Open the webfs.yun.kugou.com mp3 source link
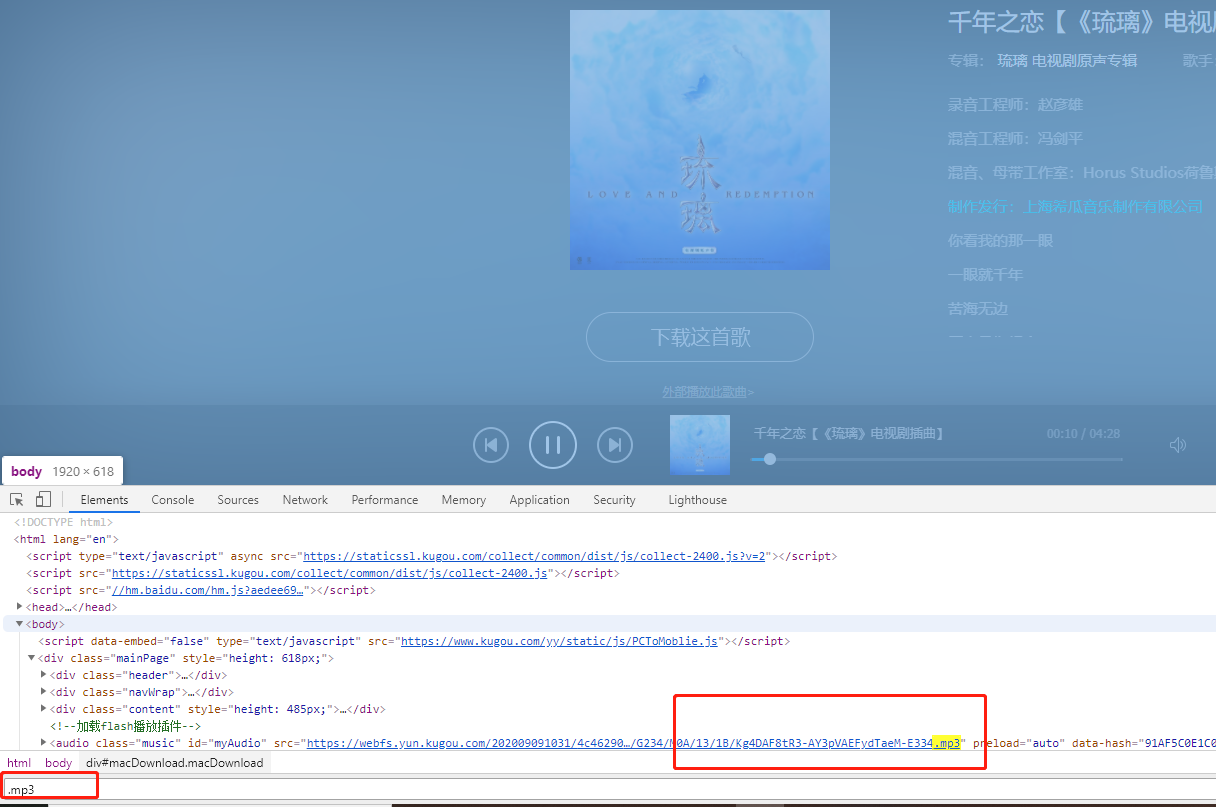Image resolution: width=1216 pixels, height=807 pixels. click(634, 743)
